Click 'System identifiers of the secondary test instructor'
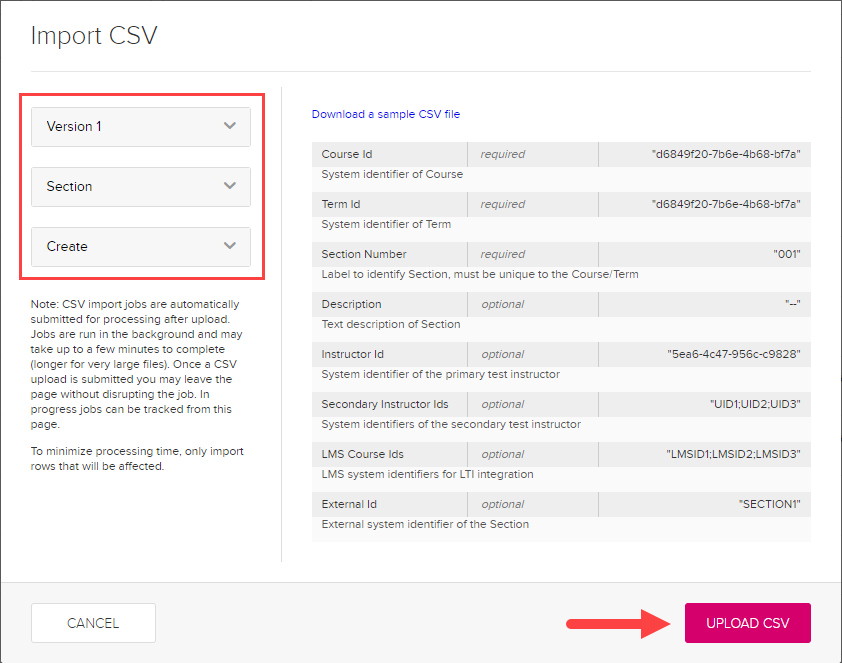Screen dimensions: 842x663 pyautogui.click(x=451, y=424)
